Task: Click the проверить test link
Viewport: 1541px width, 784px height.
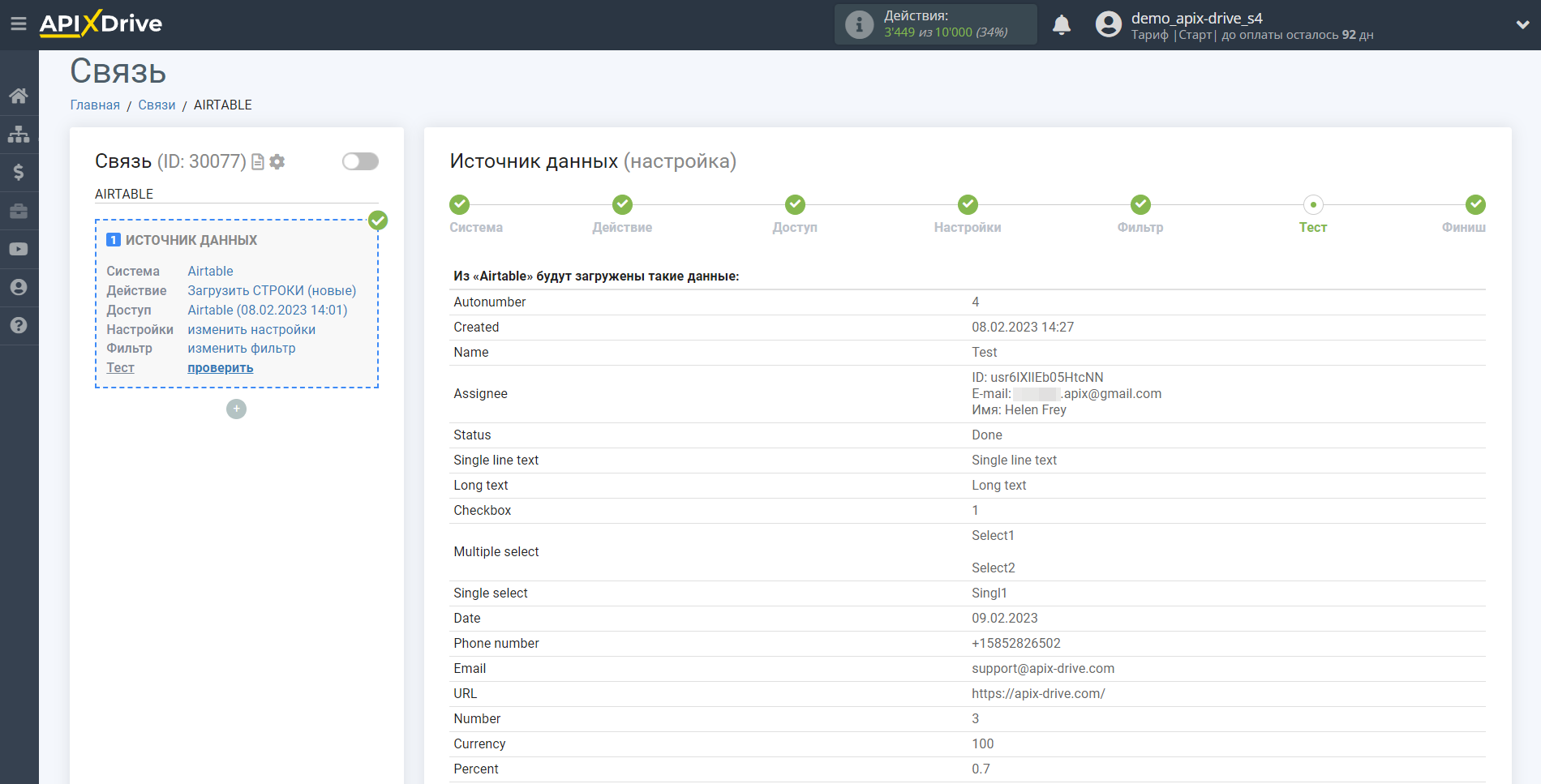Action: coord(221,367)
